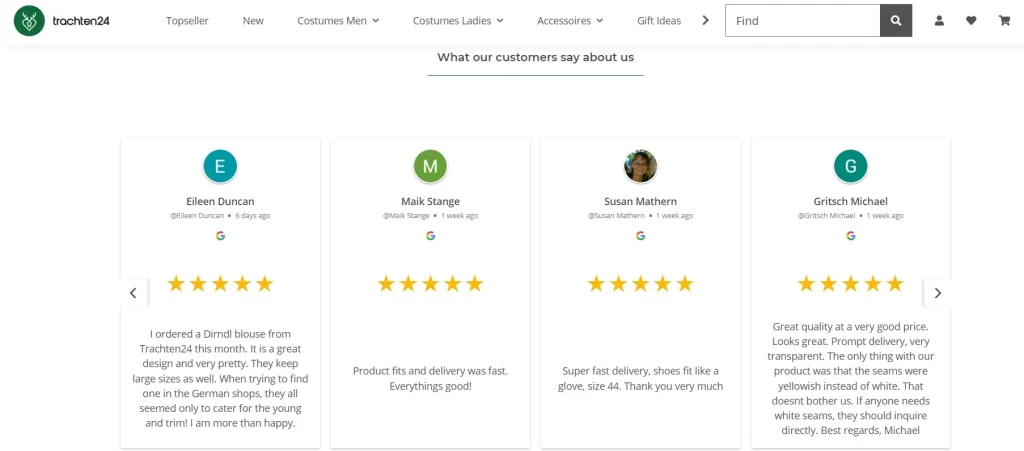
Task: Open the Topseller menu item
Action: pyautogui.click(x=187, y=21)
